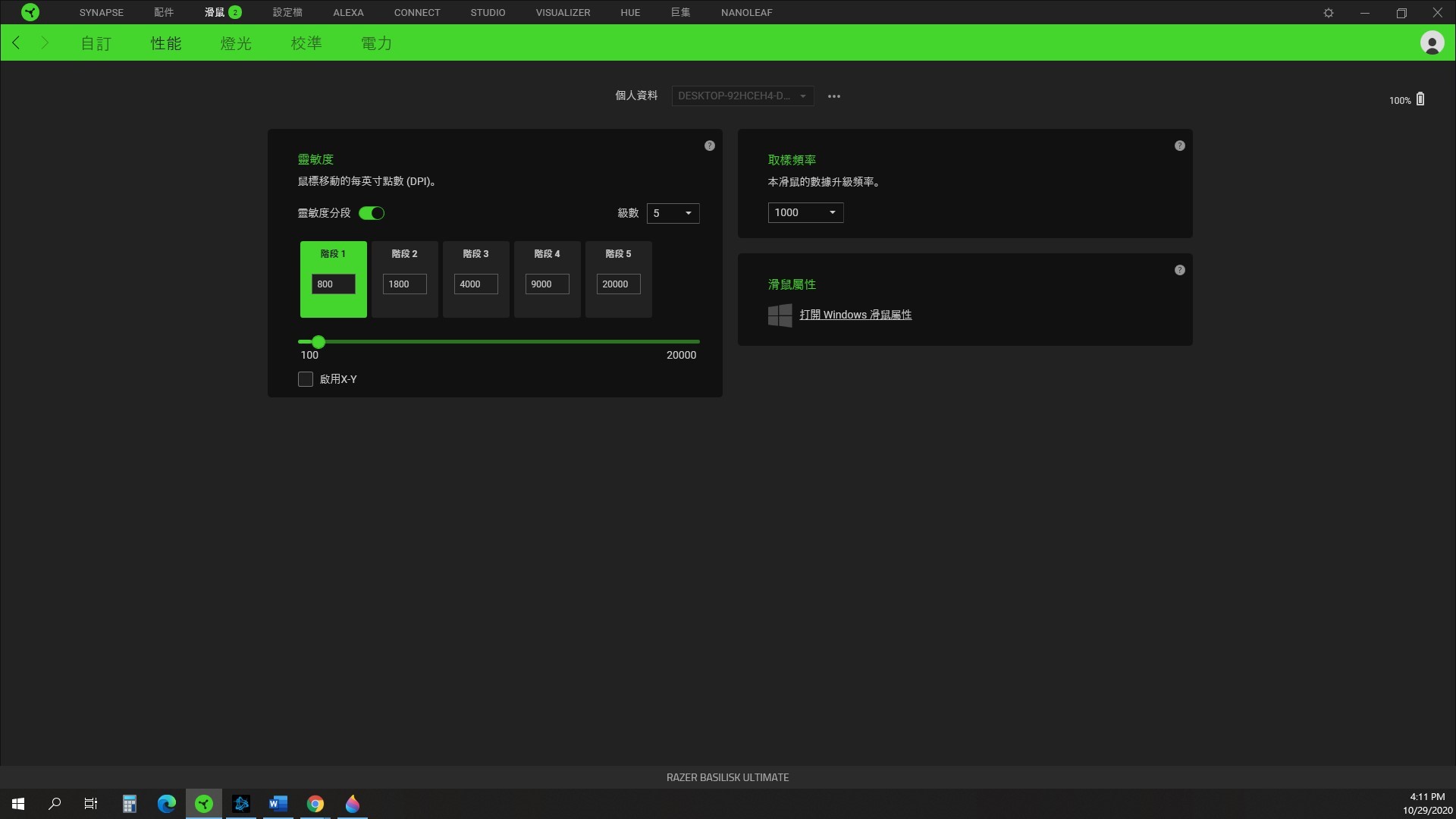Click the RAZER BASILISK ULTIMATE device label
This screenshot has width=1456, height=819.
click(728, 777)
